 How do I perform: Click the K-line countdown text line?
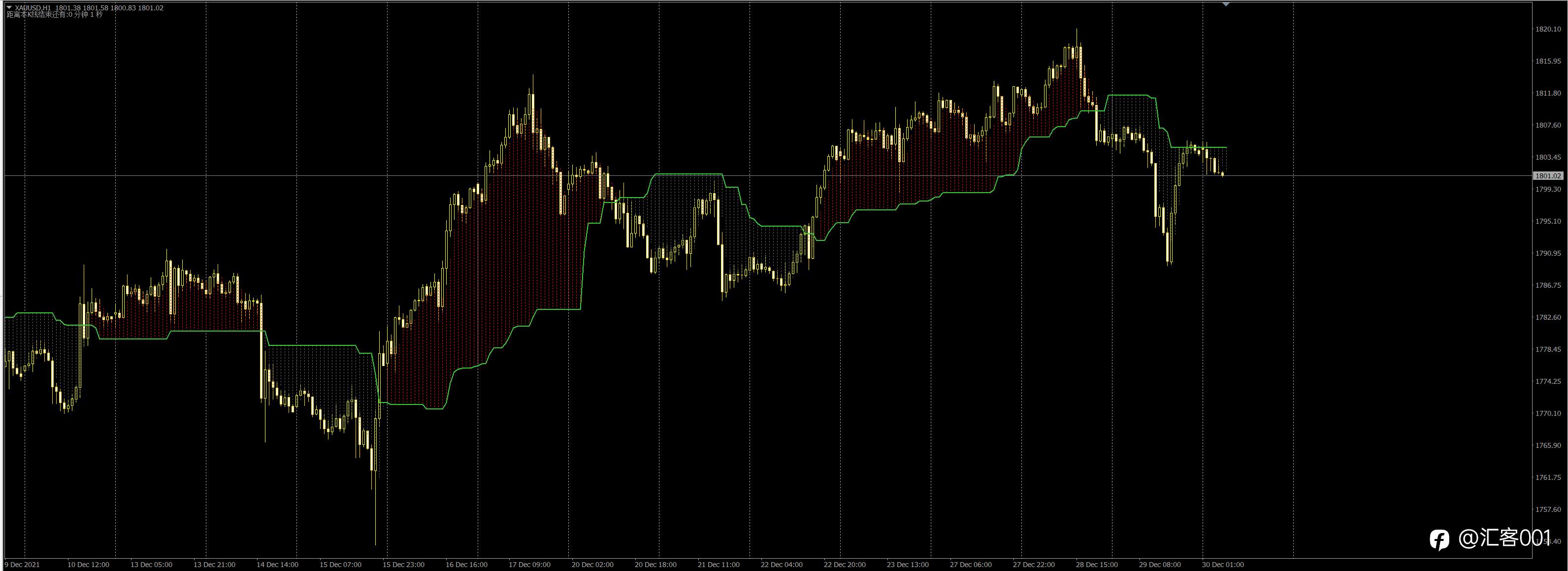[55, 15]
